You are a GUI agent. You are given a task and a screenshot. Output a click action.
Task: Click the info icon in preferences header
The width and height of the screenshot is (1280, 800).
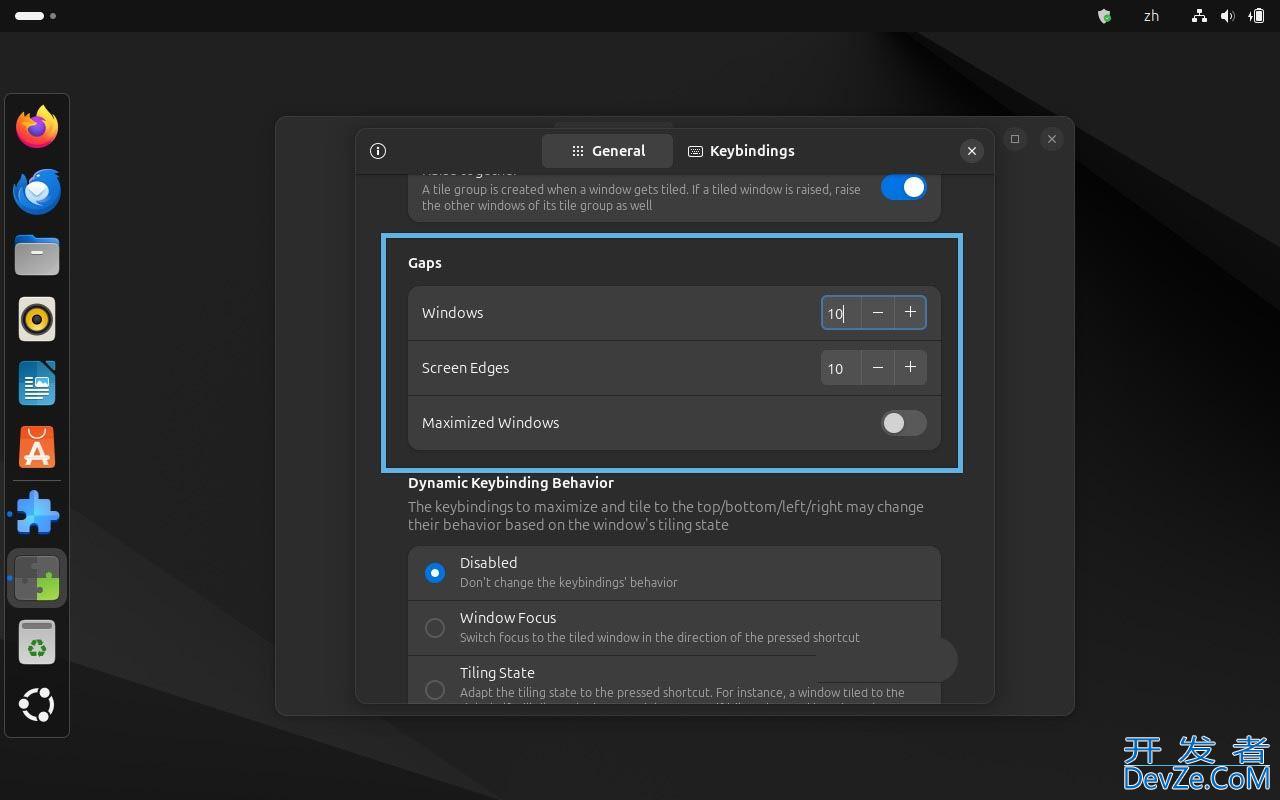pyautogui.click(x=378, y=151)
